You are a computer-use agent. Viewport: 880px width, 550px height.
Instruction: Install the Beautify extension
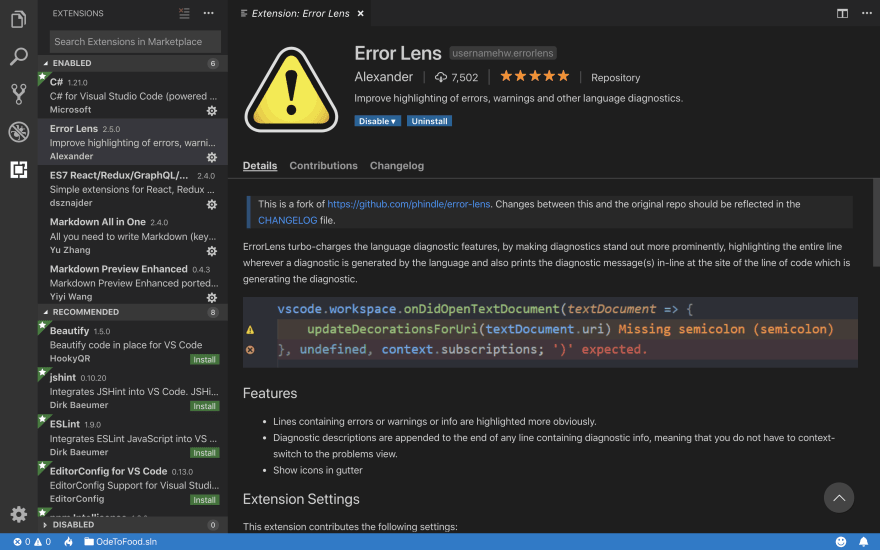pos(204,359)
